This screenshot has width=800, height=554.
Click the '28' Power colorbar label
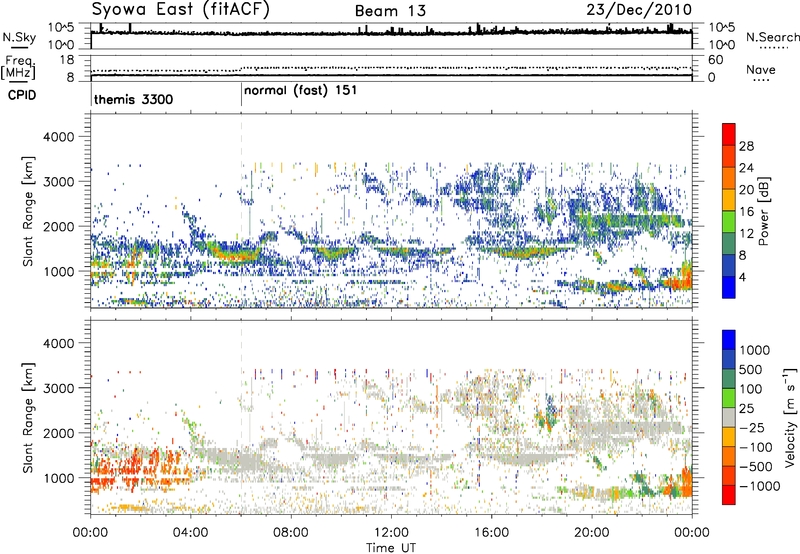(746, 146)
